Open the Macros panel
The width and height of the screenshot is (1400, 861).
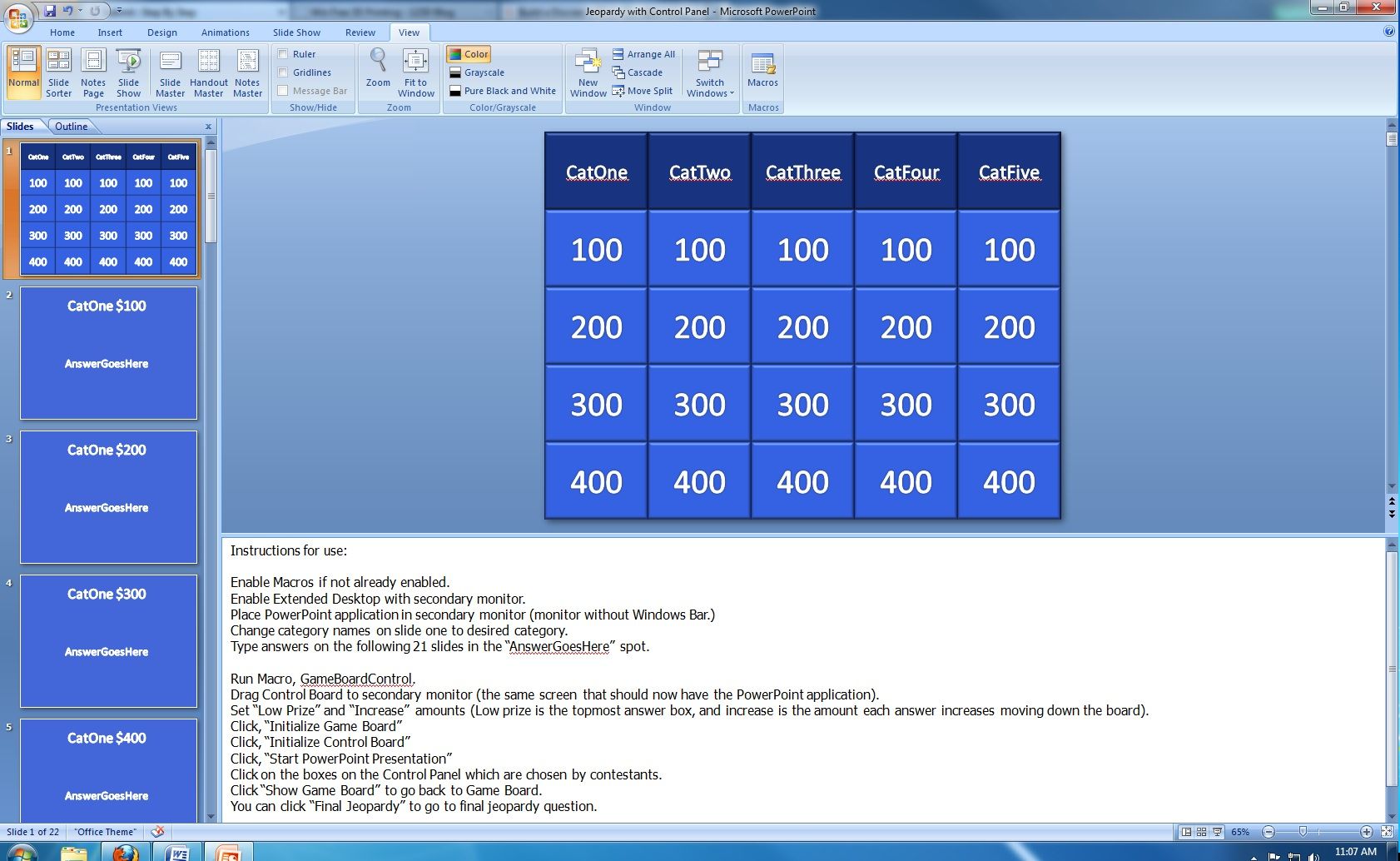coord(762,71)
